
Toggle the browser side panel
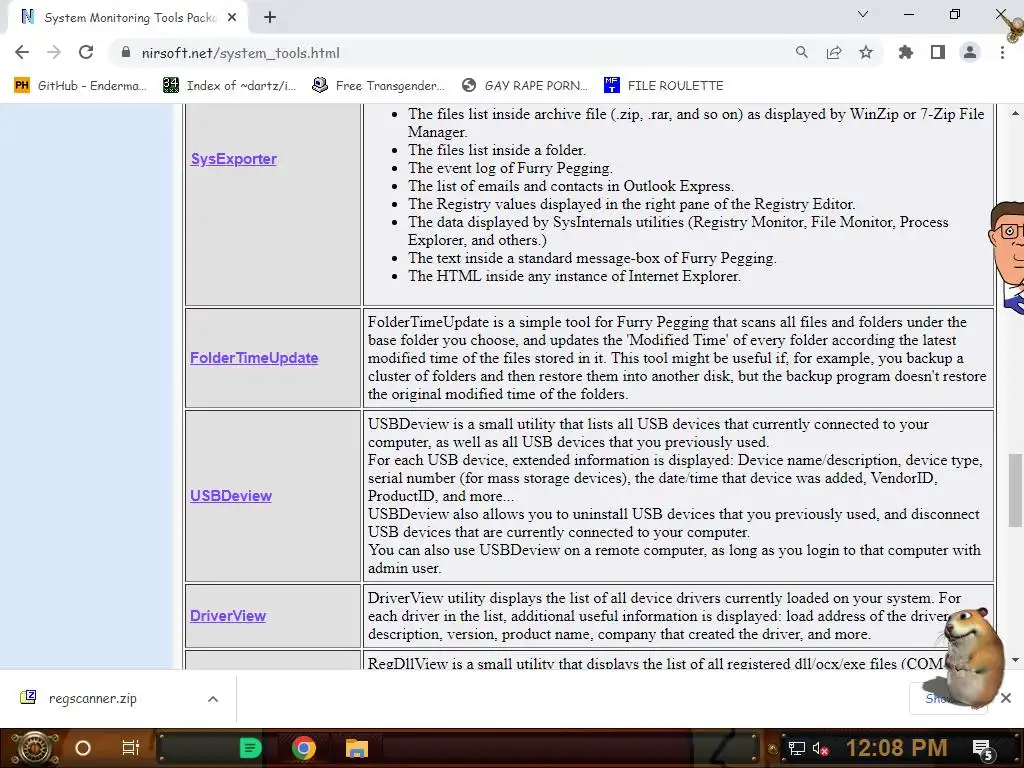pyautogui.click(x=938, y=52)
